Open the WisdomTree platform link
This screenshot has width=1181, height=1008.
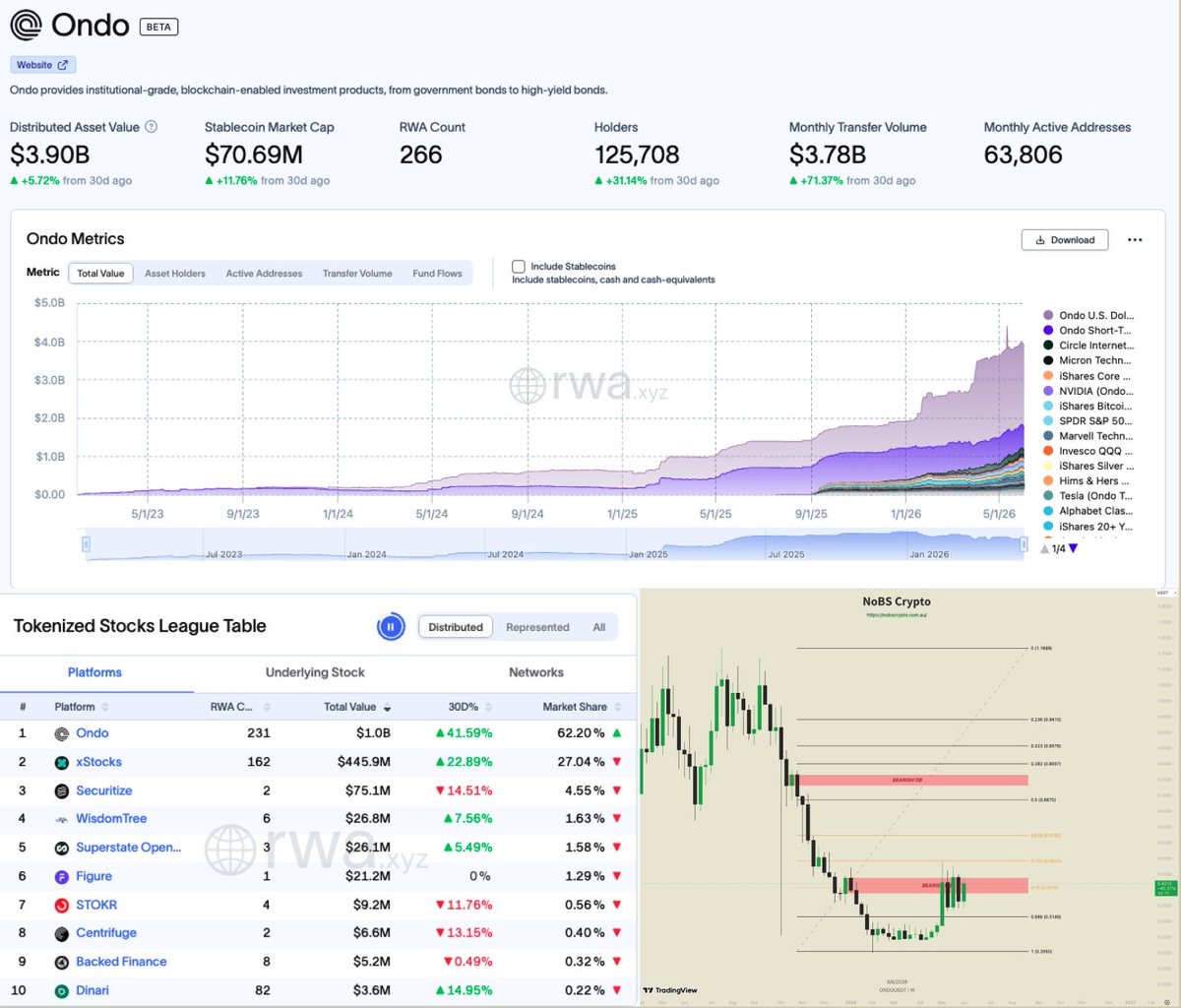click(x=111, y=818)
